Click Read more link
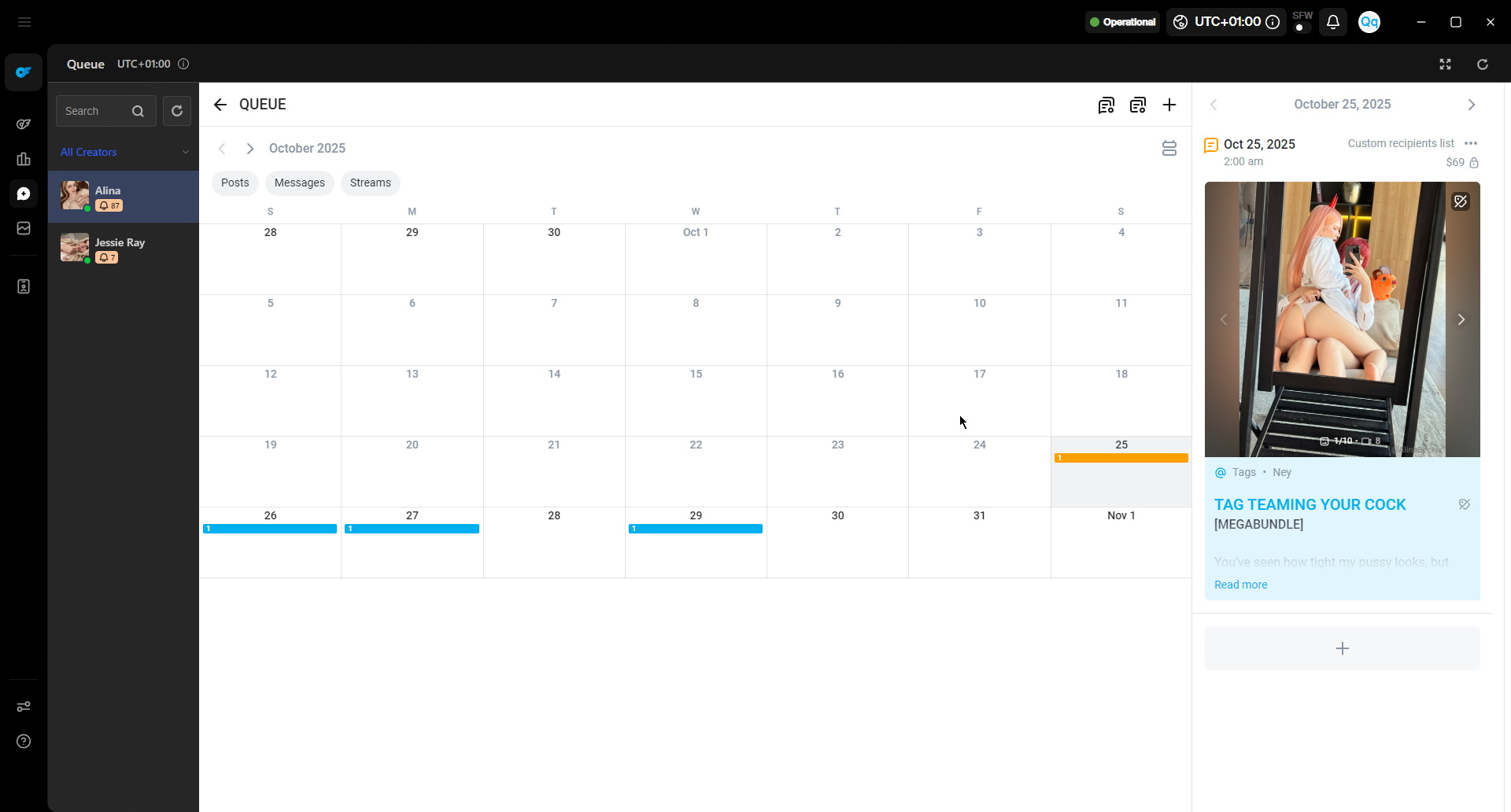 (x=1240, y=585)
